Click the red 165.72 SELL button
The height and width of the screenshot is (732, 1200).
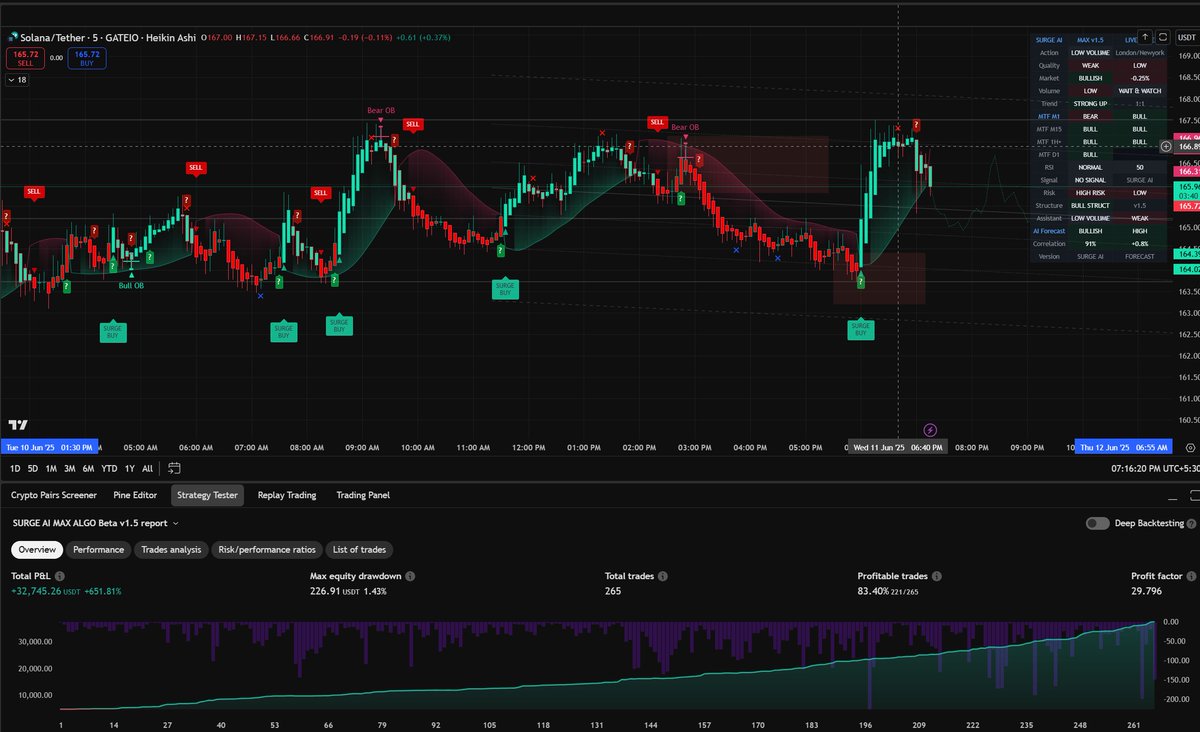(x=24, y=58)
